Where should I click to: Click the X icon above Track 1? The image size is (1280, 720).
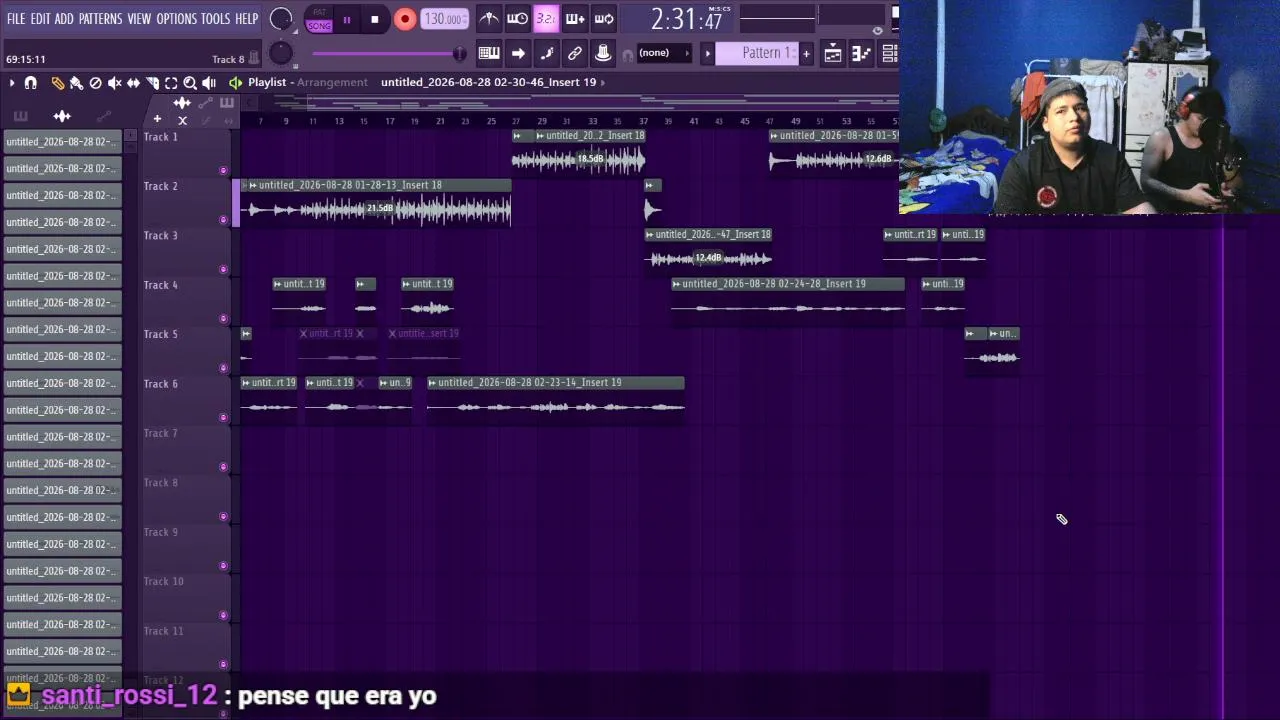pyautogui.click(x=182, y=120)
